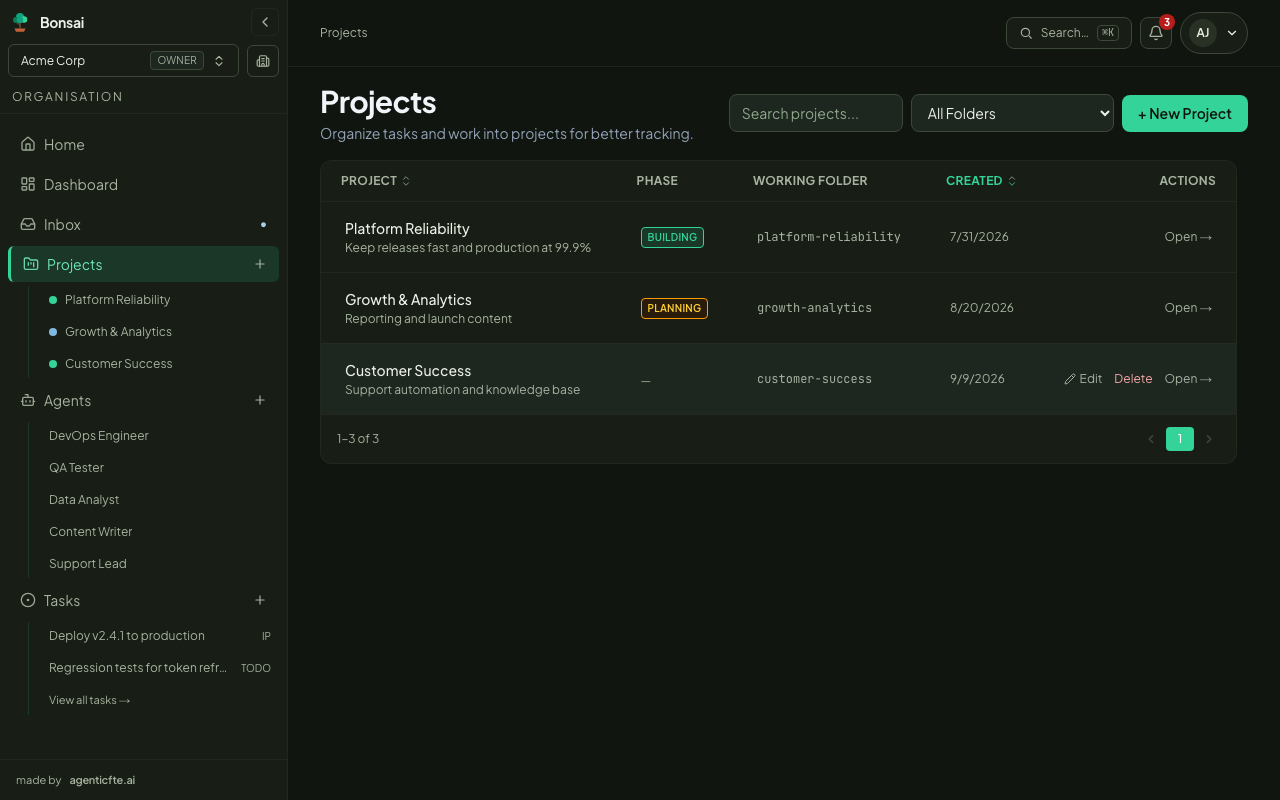Delete the Customer Success project
This screenshot has width=1280, height=800.
[x=1133, y=379]
